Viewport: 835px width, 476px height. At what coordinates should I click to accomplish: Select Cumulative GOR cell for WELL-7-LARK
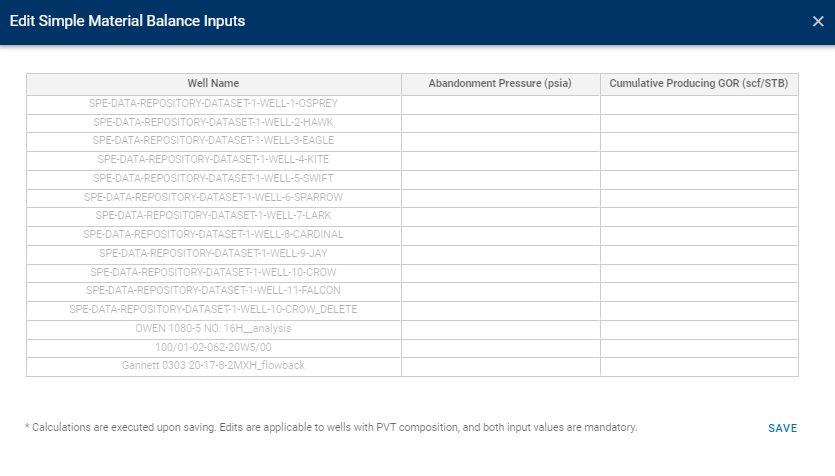click(x=699, y=215)
